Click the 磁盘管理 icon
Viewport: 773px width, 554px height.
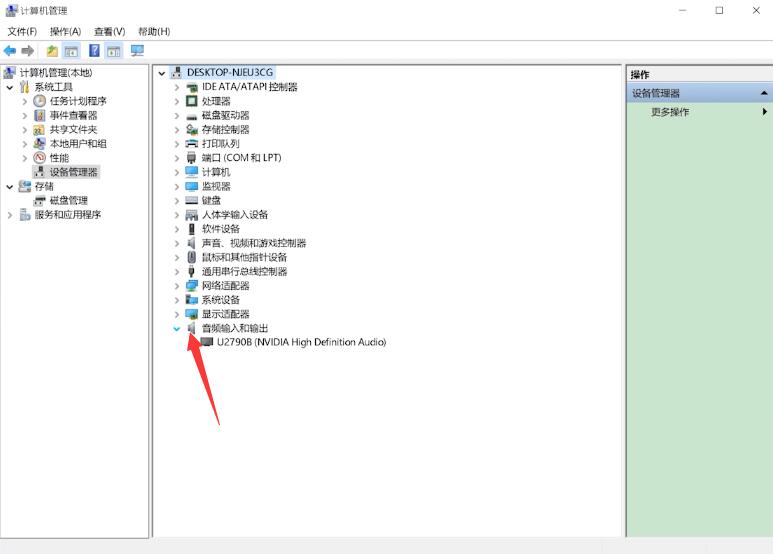coord(39,201)
